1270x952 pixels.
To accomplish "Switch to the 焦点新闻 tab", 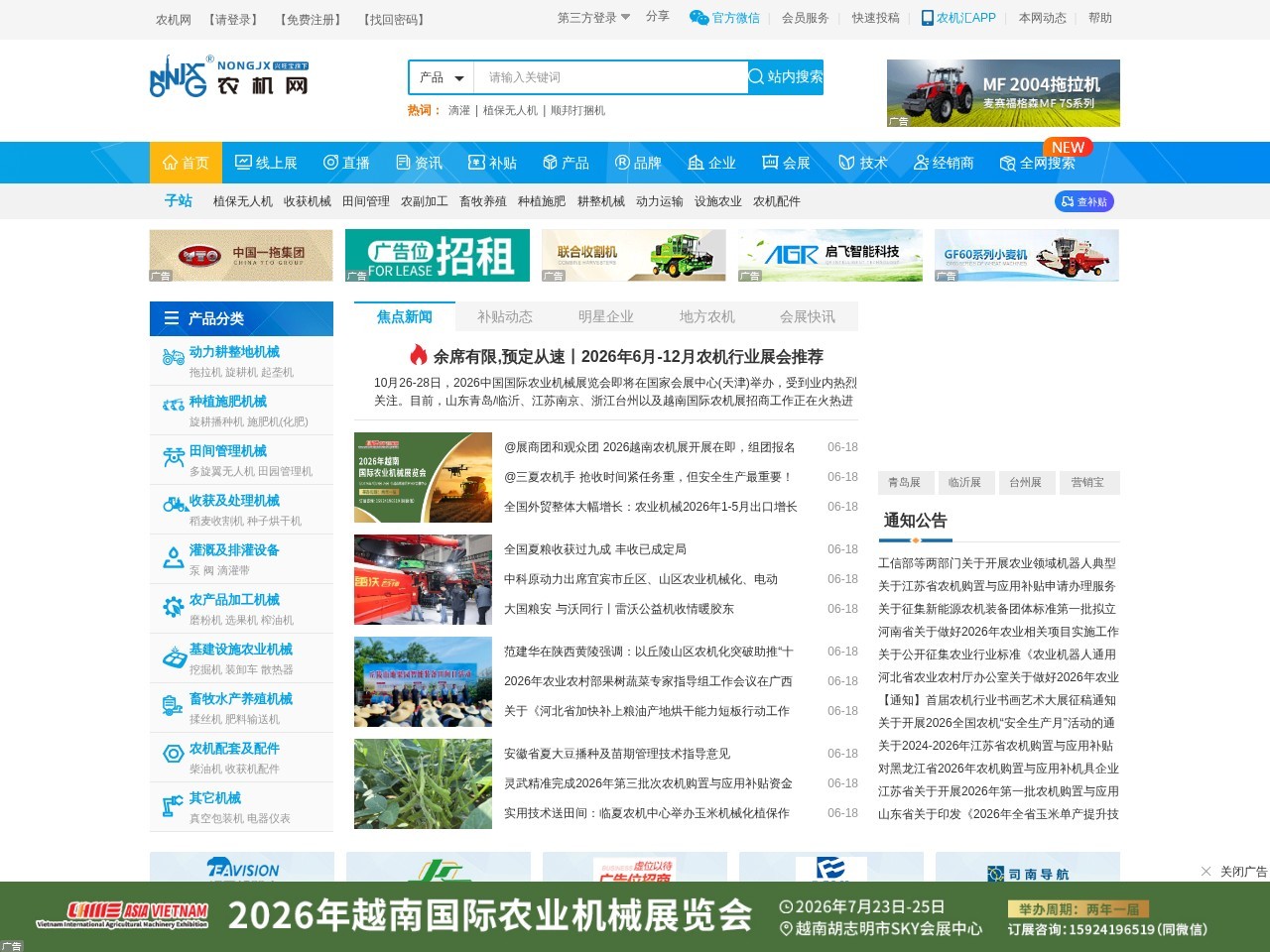I will tap(405, 316).
